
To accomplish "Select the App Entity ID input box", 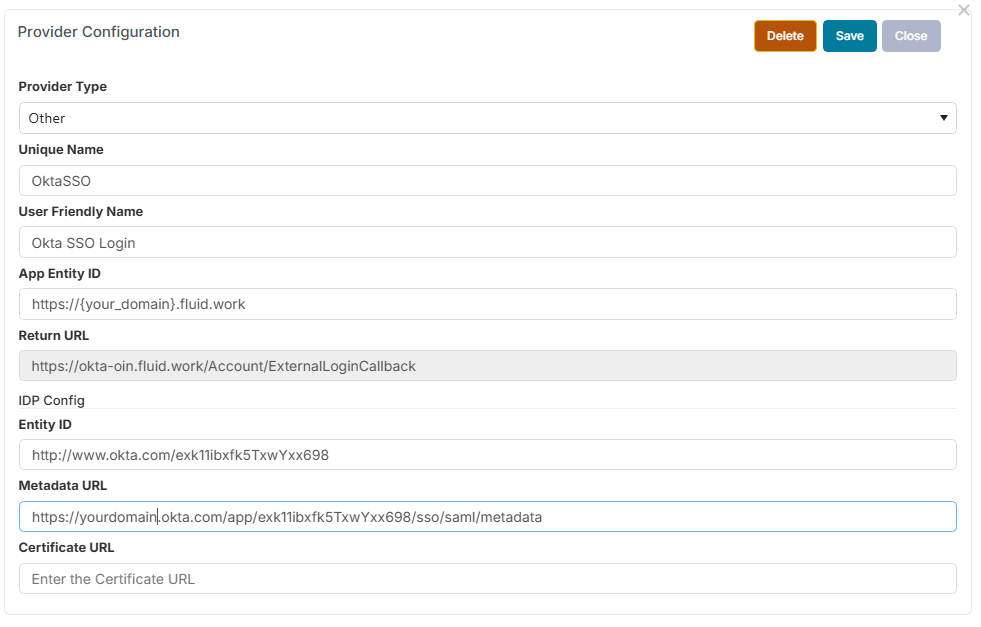I will pyautogui.click(x=487, y=305).
